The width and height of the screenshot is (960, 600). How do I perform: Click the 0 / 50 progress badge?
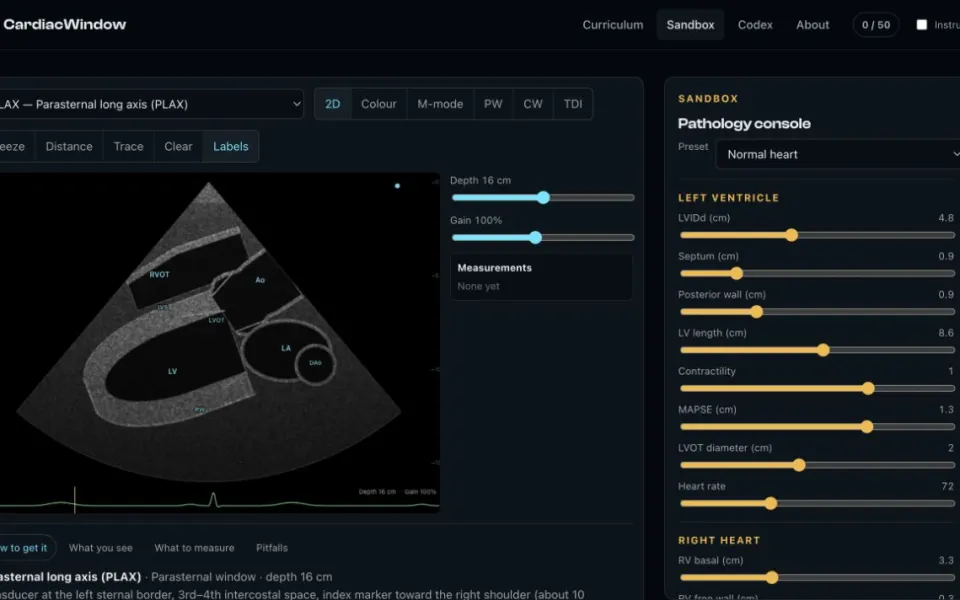[x=876, y=25]
